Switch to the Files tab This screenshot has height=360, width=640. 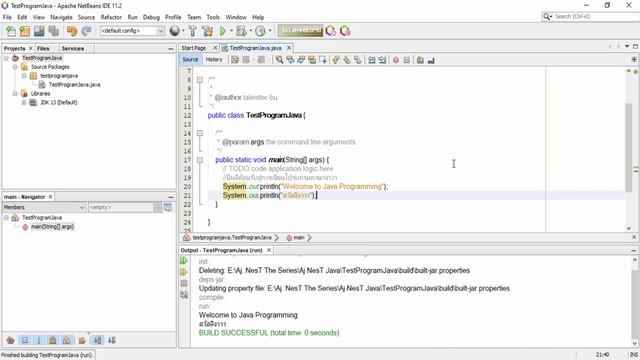pyautogui.click(x=43, y=48)
